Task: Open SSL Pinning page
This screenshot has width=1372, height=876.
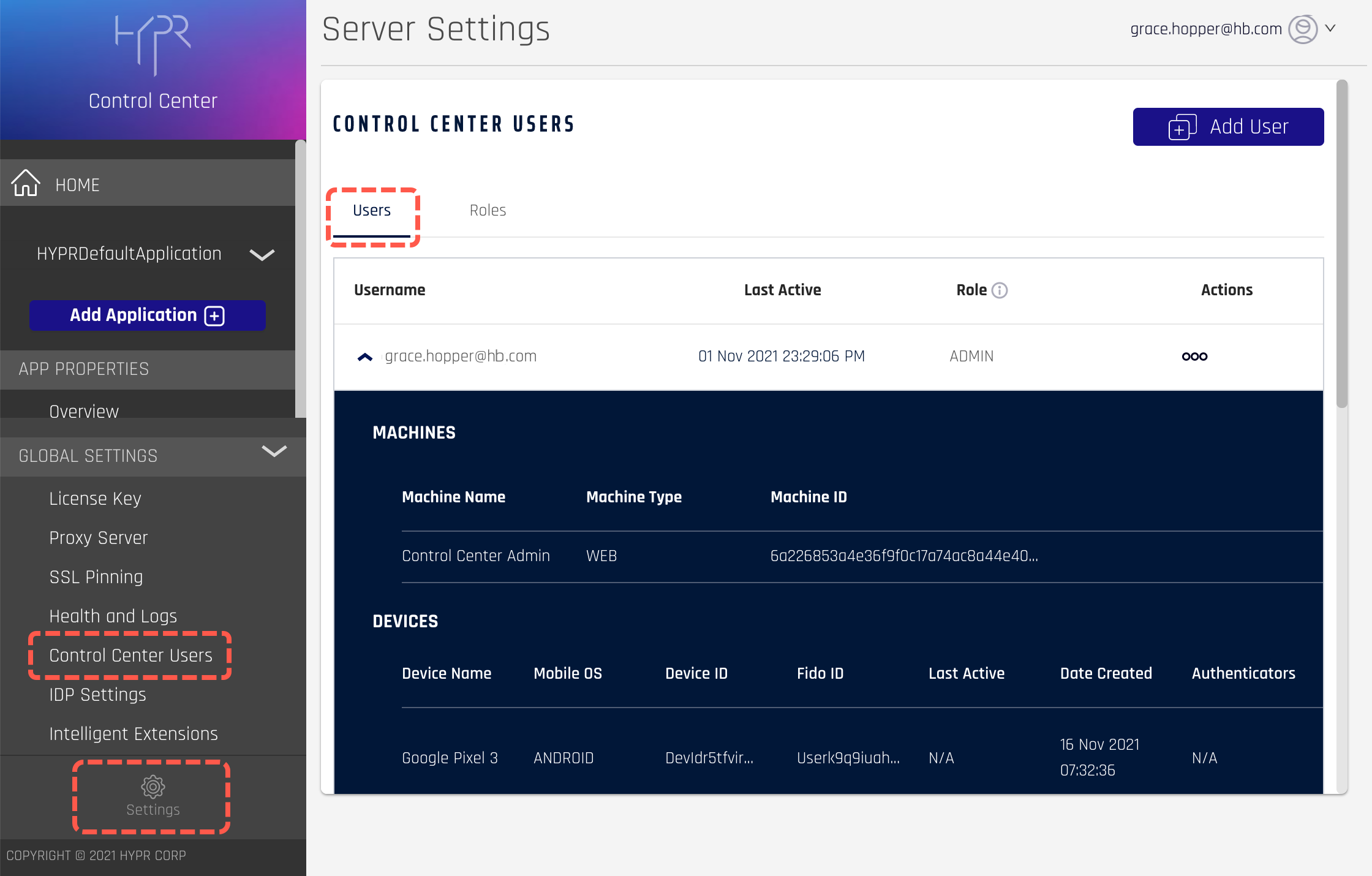Action: (96, 576)
